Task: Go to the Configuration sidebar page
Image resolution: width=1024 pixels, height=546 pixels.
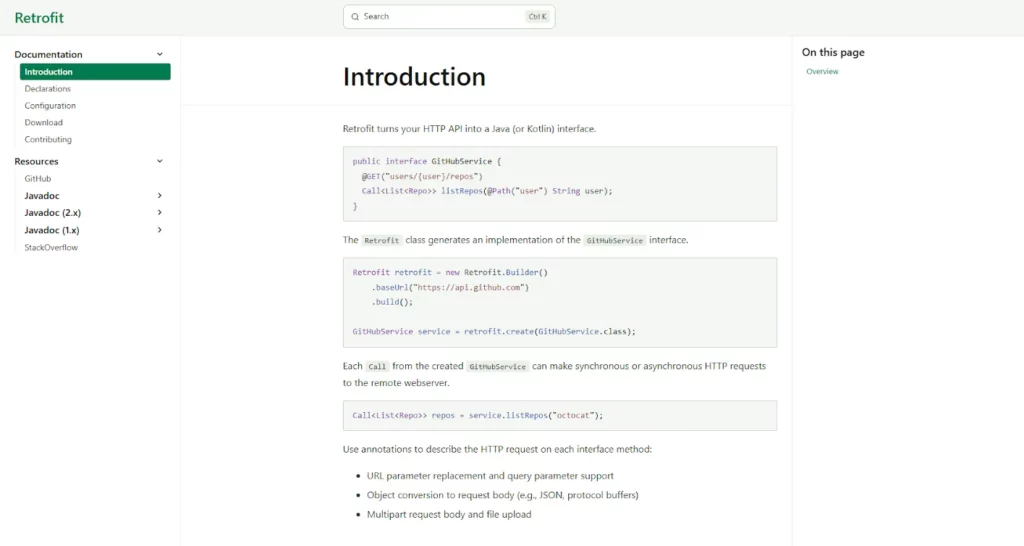Action: coord(50,106)
